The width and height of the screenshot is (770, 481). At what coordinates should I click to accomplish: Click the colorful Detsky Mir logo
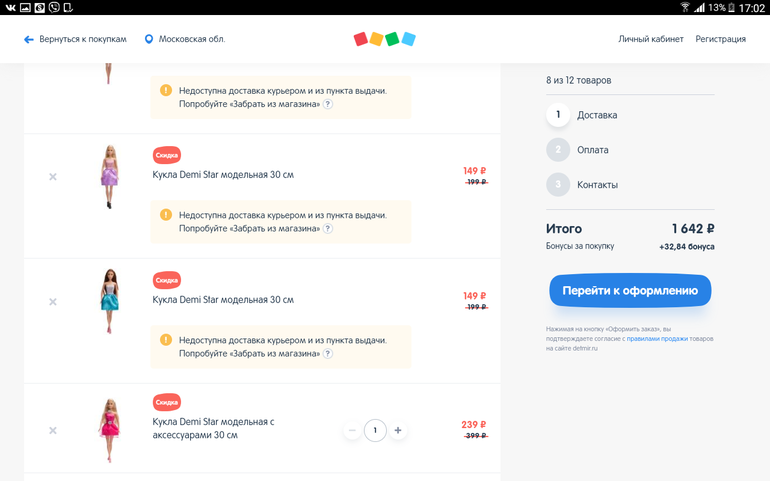point(384,39)
